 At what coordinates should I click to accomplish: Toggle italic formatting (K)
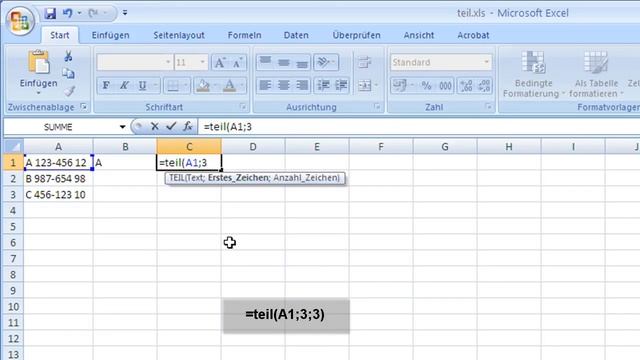(x=124, y=86)
